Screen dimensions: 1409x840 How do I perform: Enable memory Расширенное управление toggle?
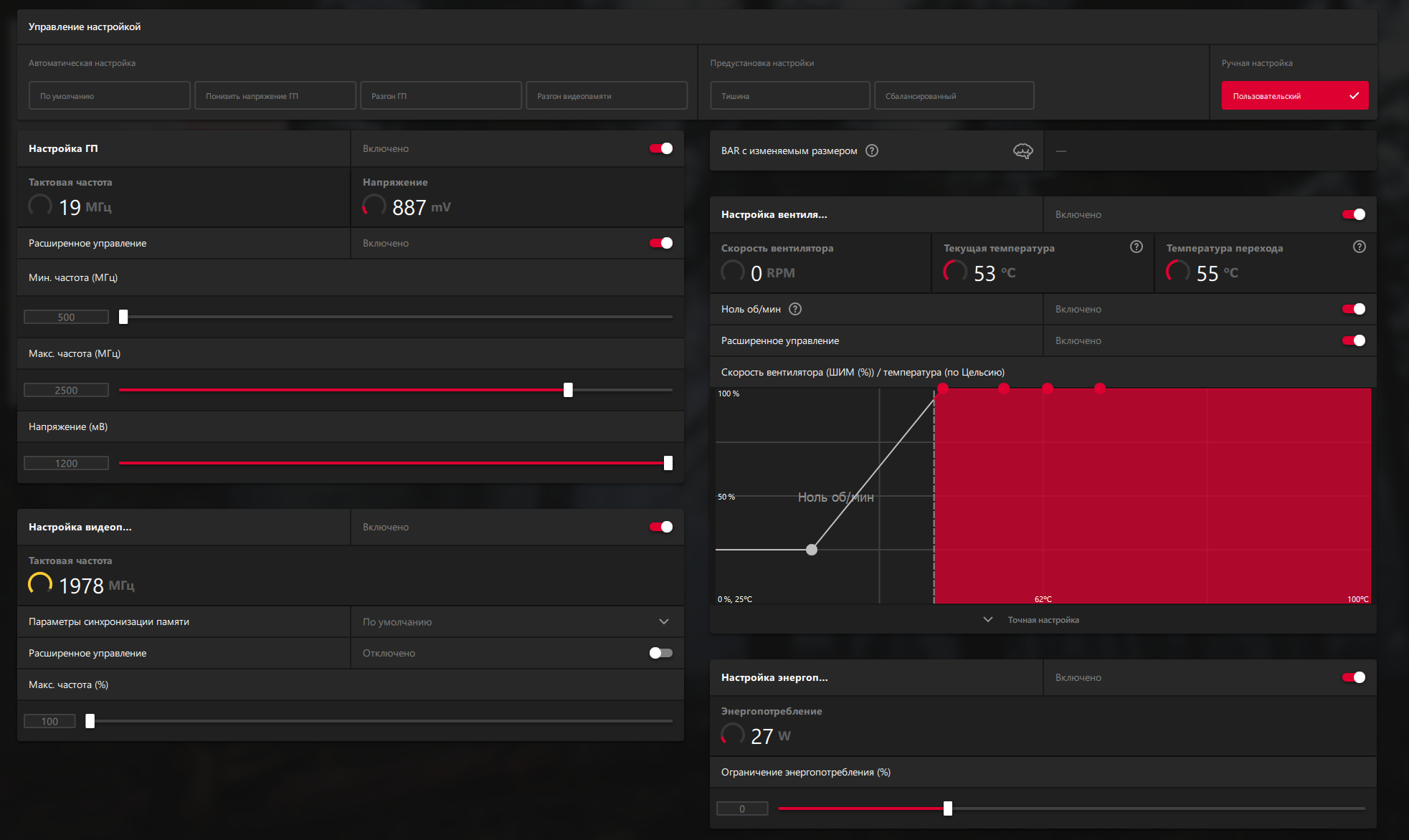[660, 653]
